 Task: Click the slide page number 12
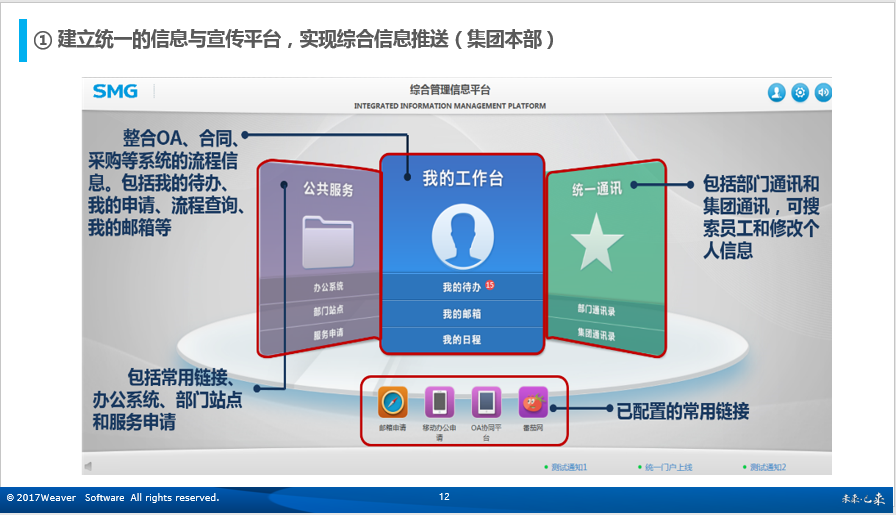point(444,497)
